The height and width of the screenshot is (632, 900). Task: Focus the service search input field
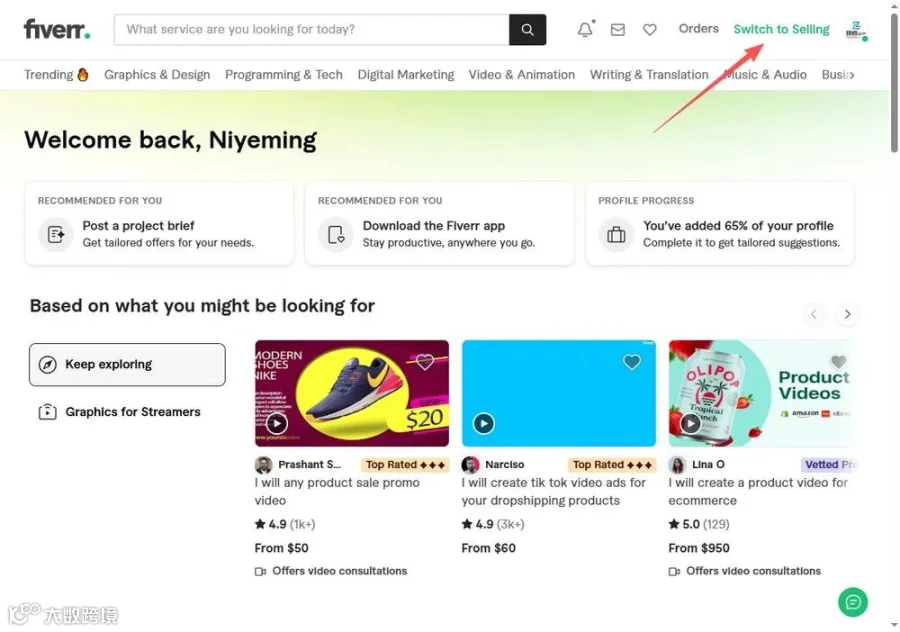tap(312, 29)
